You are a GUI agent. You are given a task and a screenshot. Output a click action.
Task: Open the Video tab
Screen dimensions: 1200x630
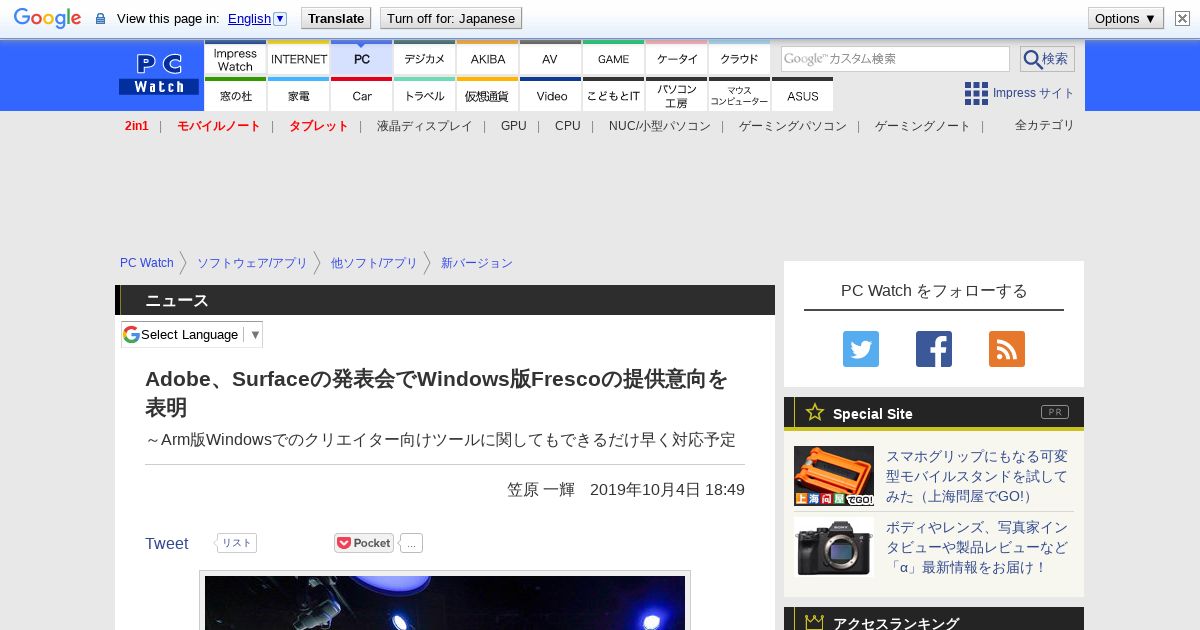550,95
